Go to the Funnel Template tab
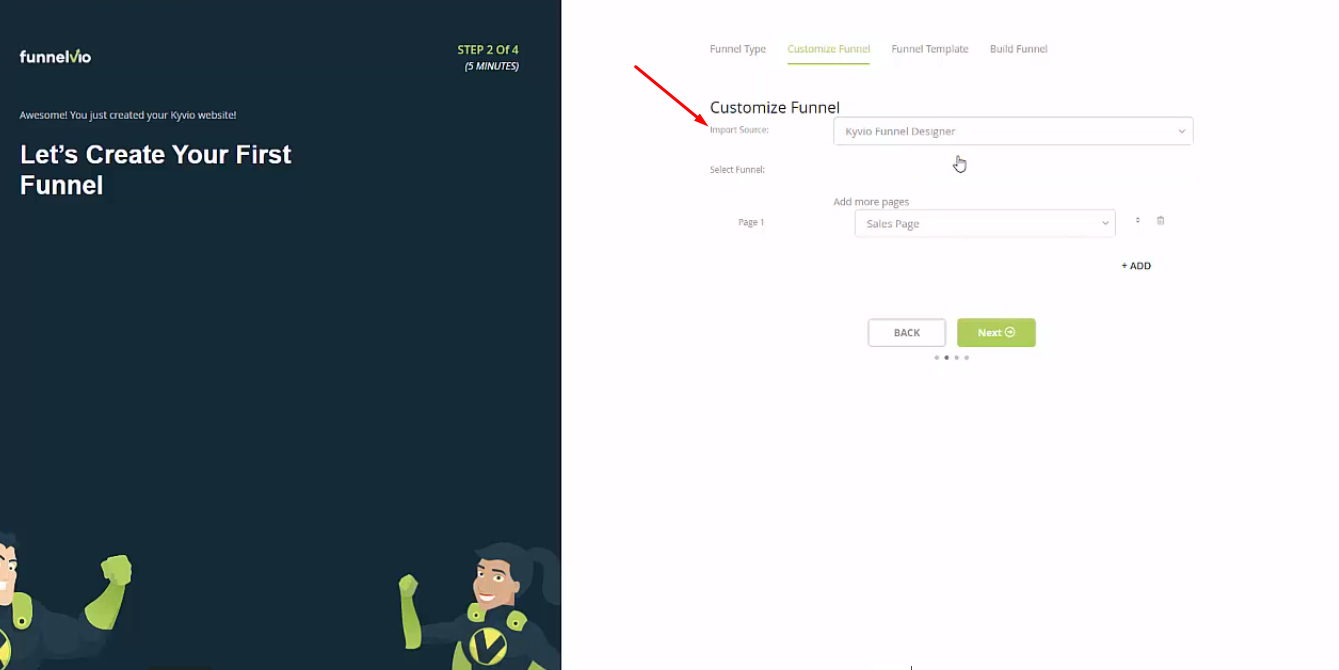 pyautogui.click(x=930, y=49)
